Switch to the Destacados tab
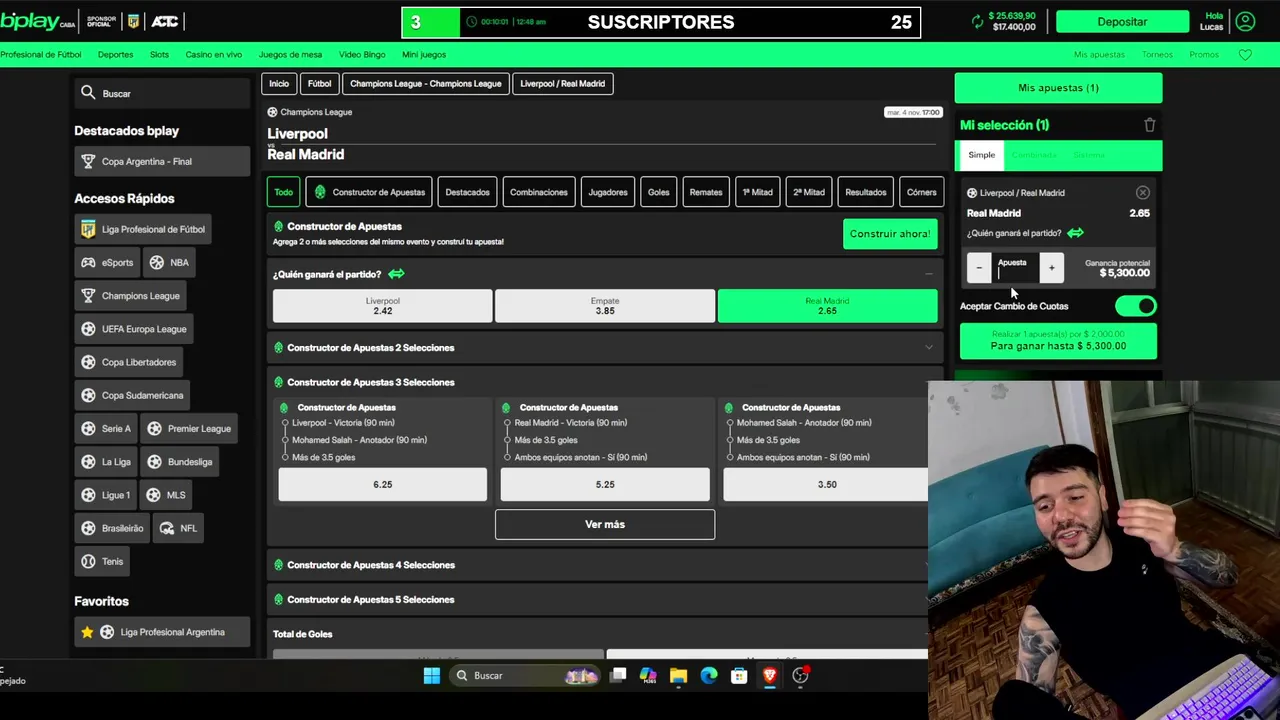 (x=467, y=192)
